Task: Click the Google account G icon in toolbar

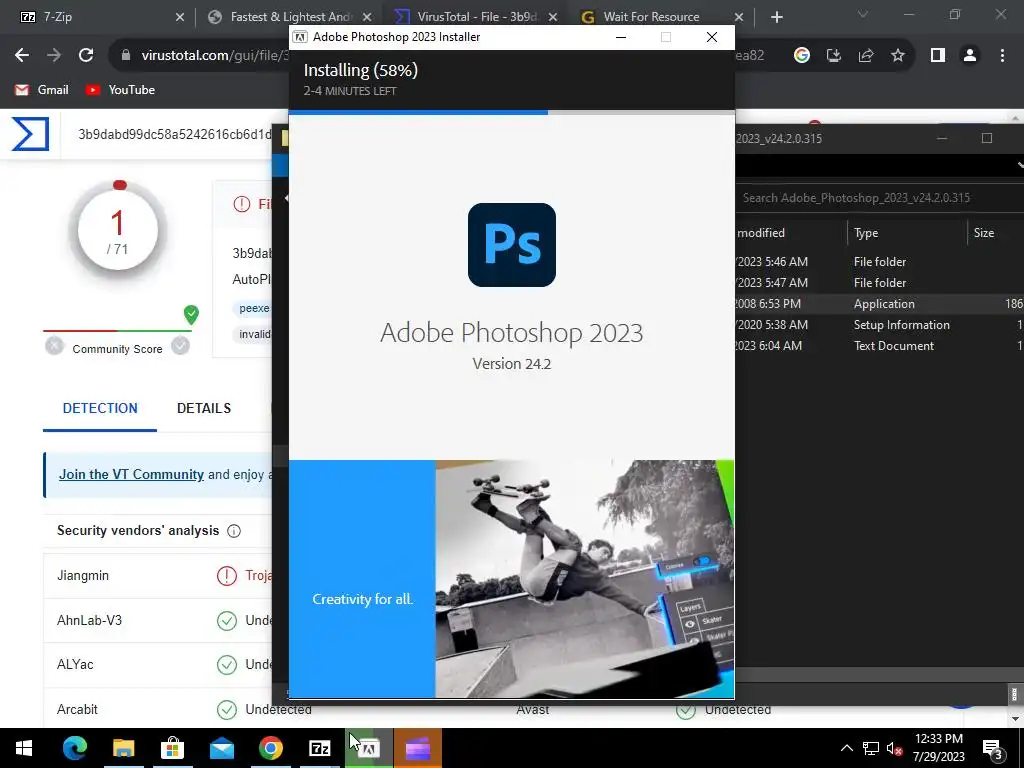Action: [801, 56]
